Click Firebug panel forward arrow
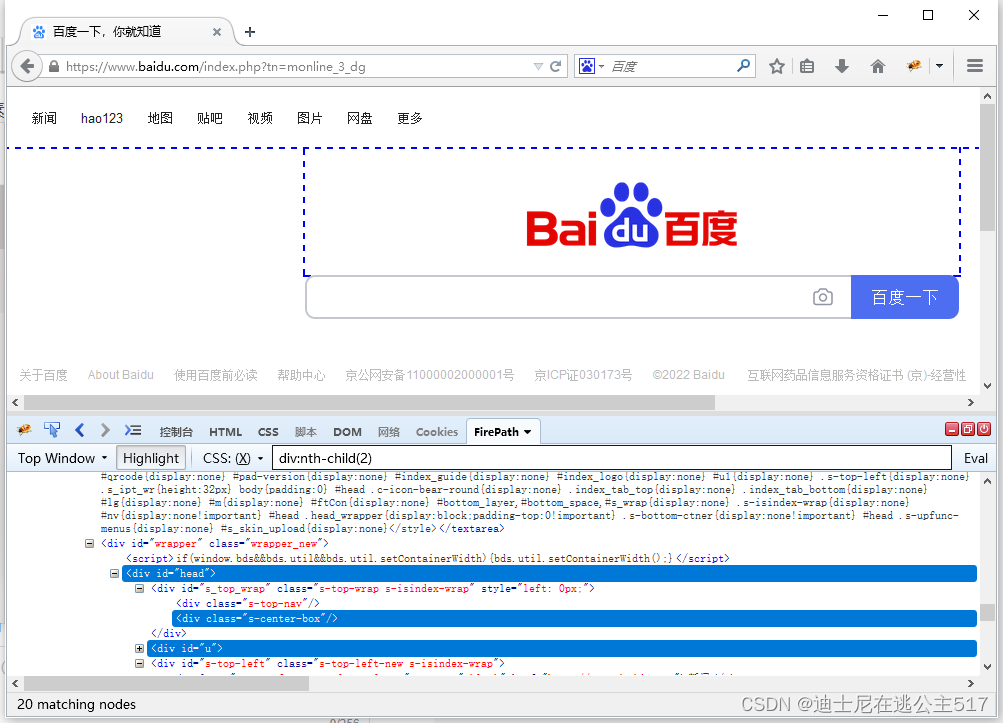Viewport: 1003px width, 723px height. (x=106, y=430)
